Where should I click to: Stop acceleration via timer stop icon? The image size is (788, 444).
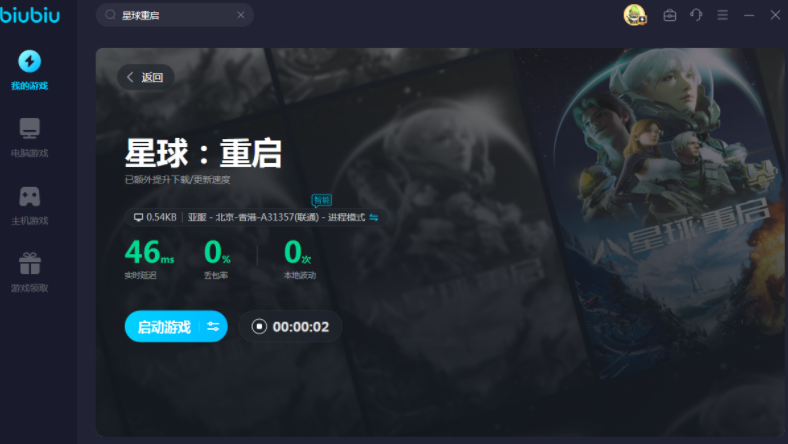(x=259, y=326)
